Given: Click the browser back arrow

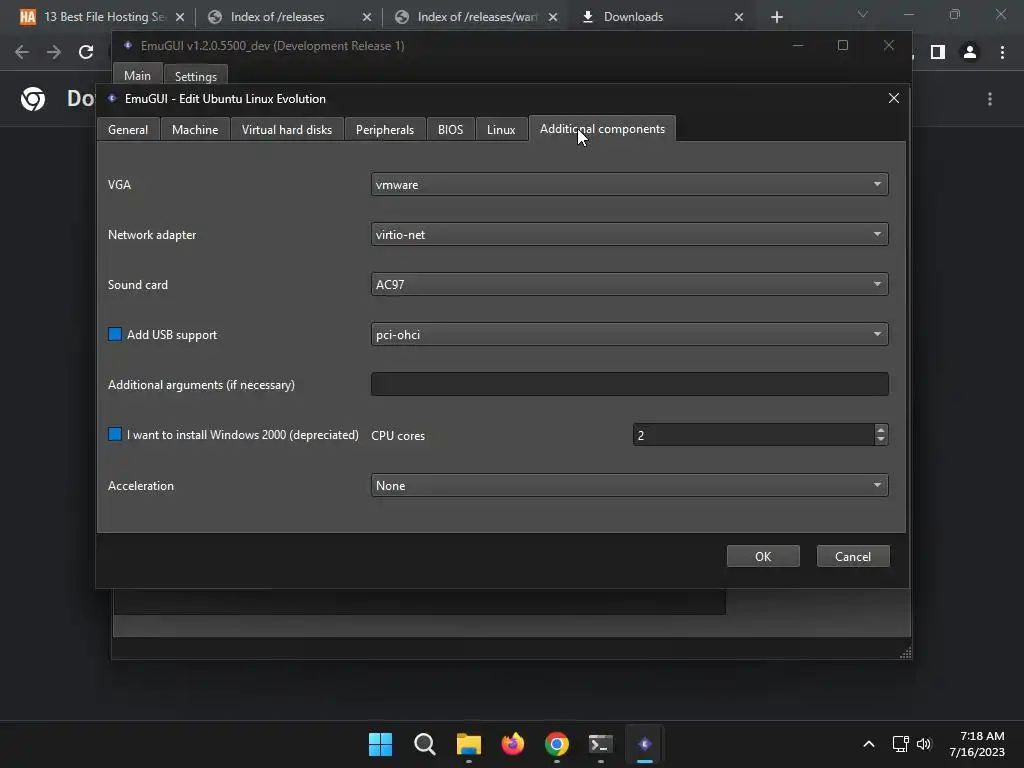Looking at the screenshot, I should [x=22, y=52].
